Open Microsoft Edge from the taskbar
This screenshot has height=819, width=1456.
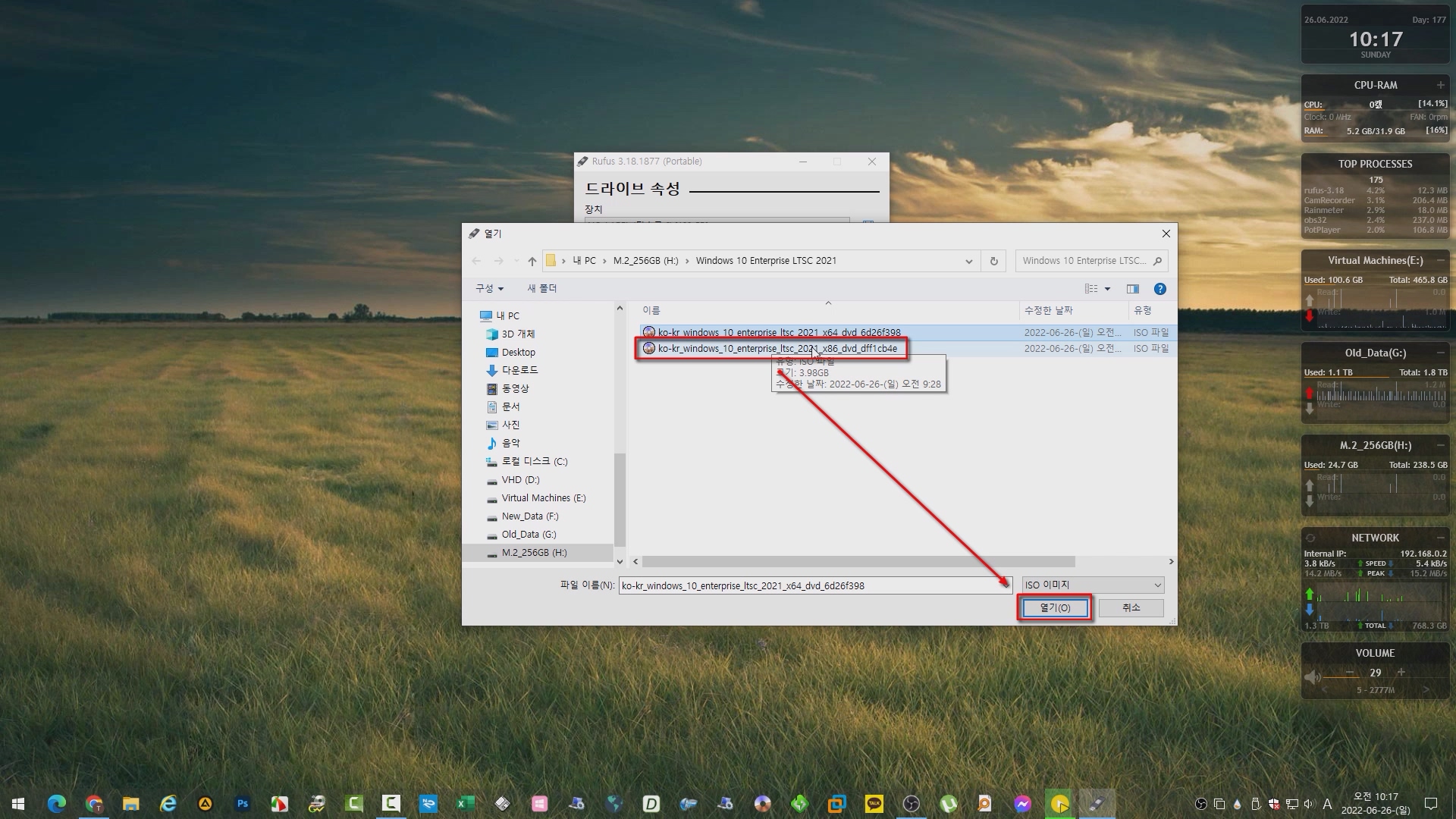coord(57,804)
